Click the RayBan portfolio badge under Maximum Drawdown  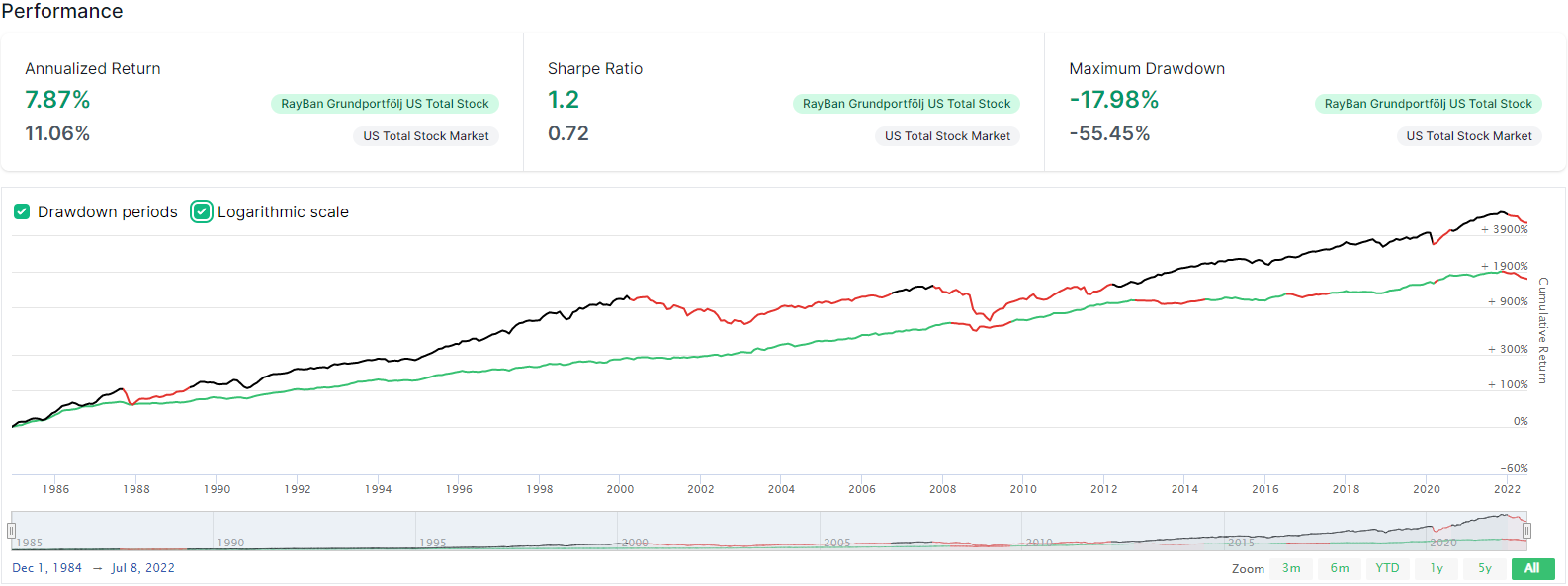pos(1428,104)
